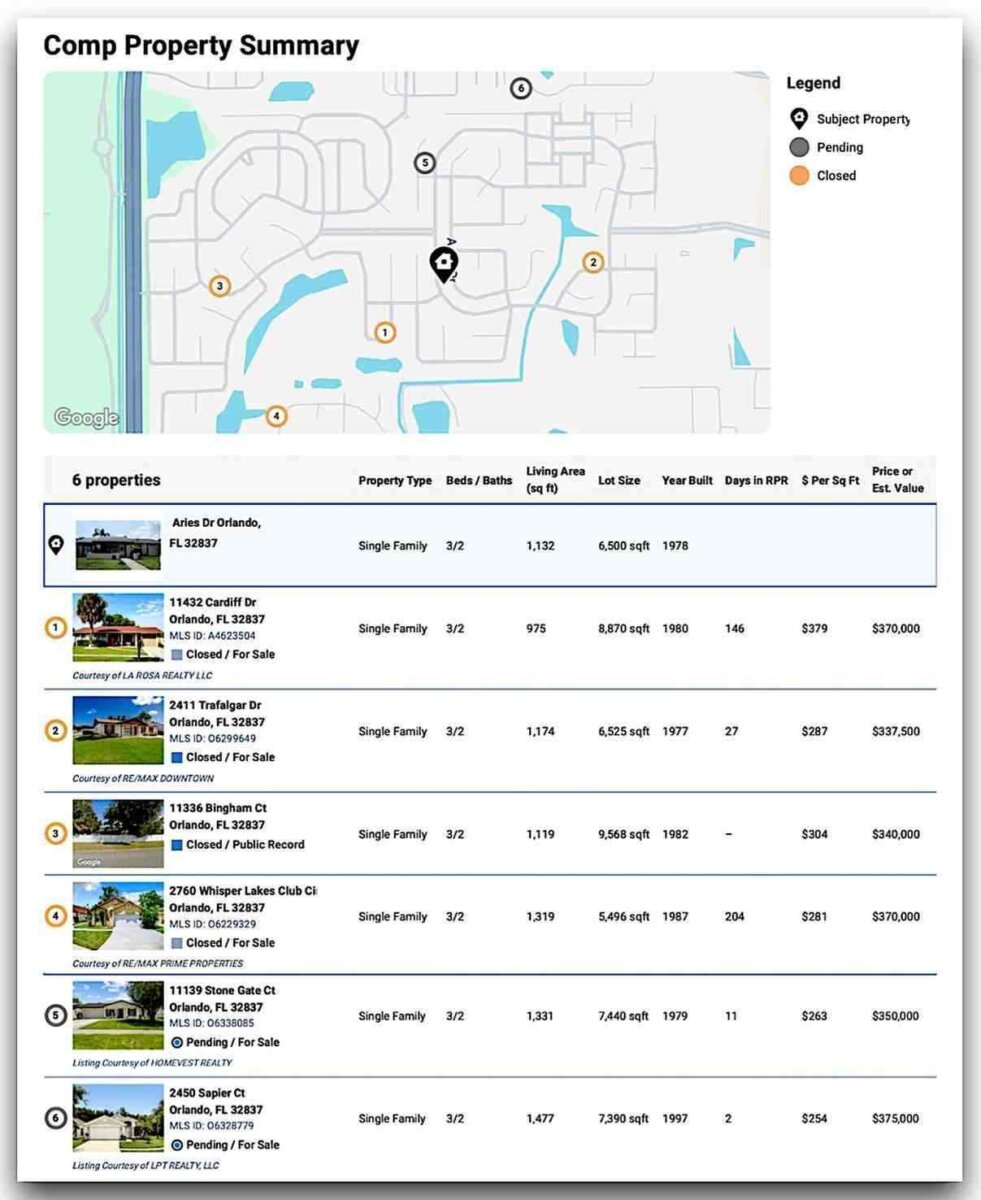The height and width of the screenshot is (1200, 981).
Task: Click the circled 1 badge beside 11432 Cardiff Dr
Action: point(56,628)
